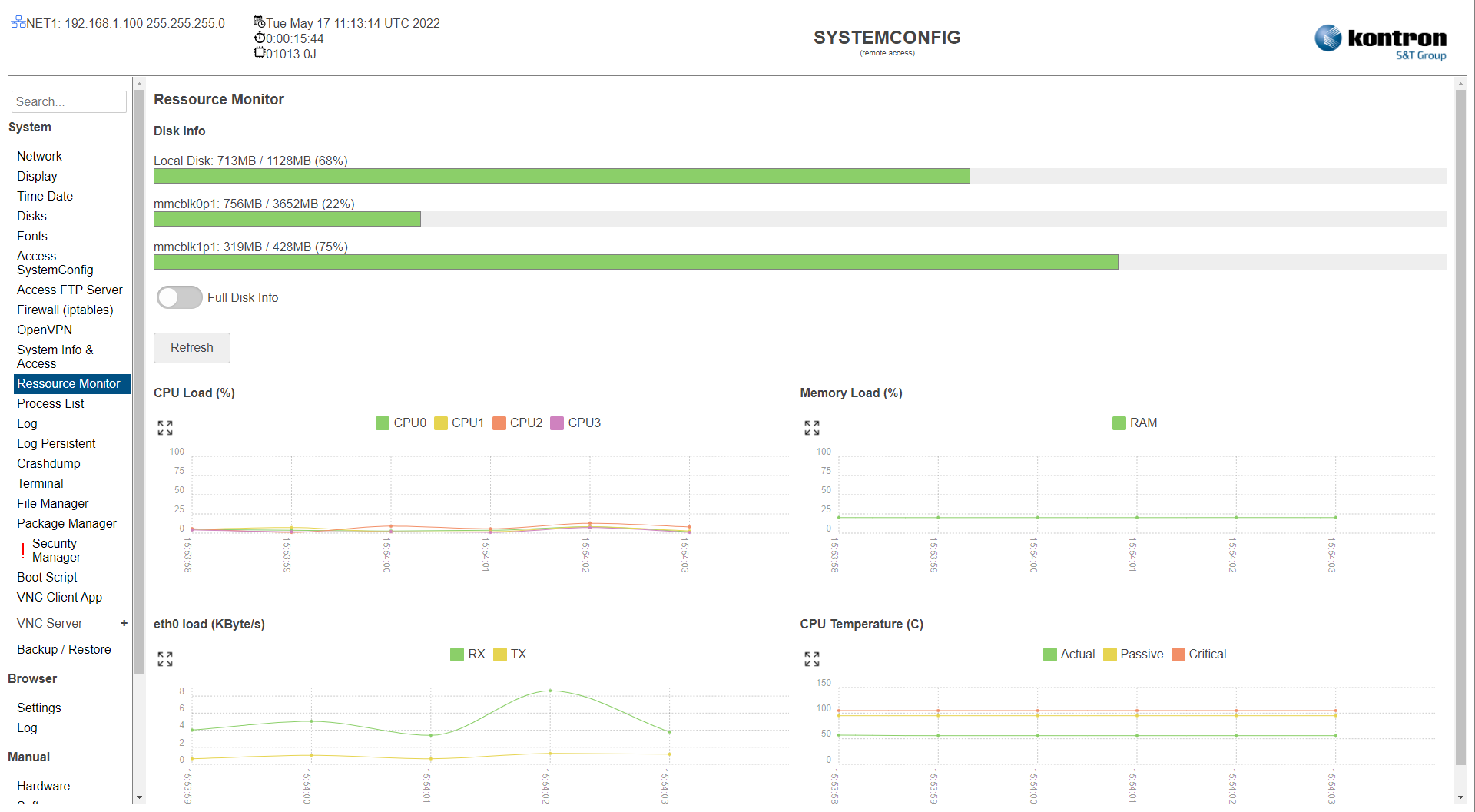Expand the CPU Load chart to fullscreen
This screenshot has height=812, width=1475.
pos(164,427)
